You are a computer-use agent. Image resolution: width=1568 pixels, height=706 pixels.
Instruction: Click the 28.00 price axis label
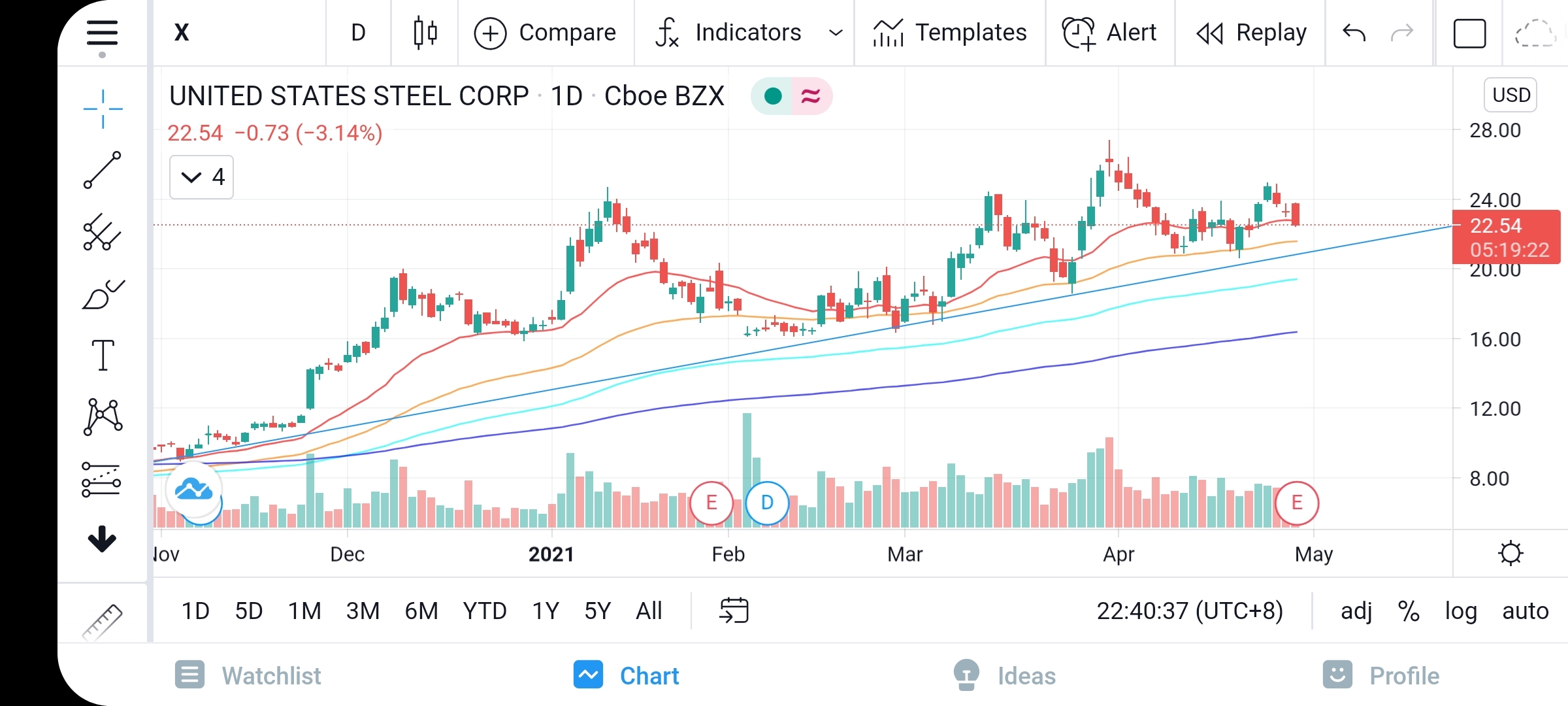pyautogui.click(x=1495, y=131)
